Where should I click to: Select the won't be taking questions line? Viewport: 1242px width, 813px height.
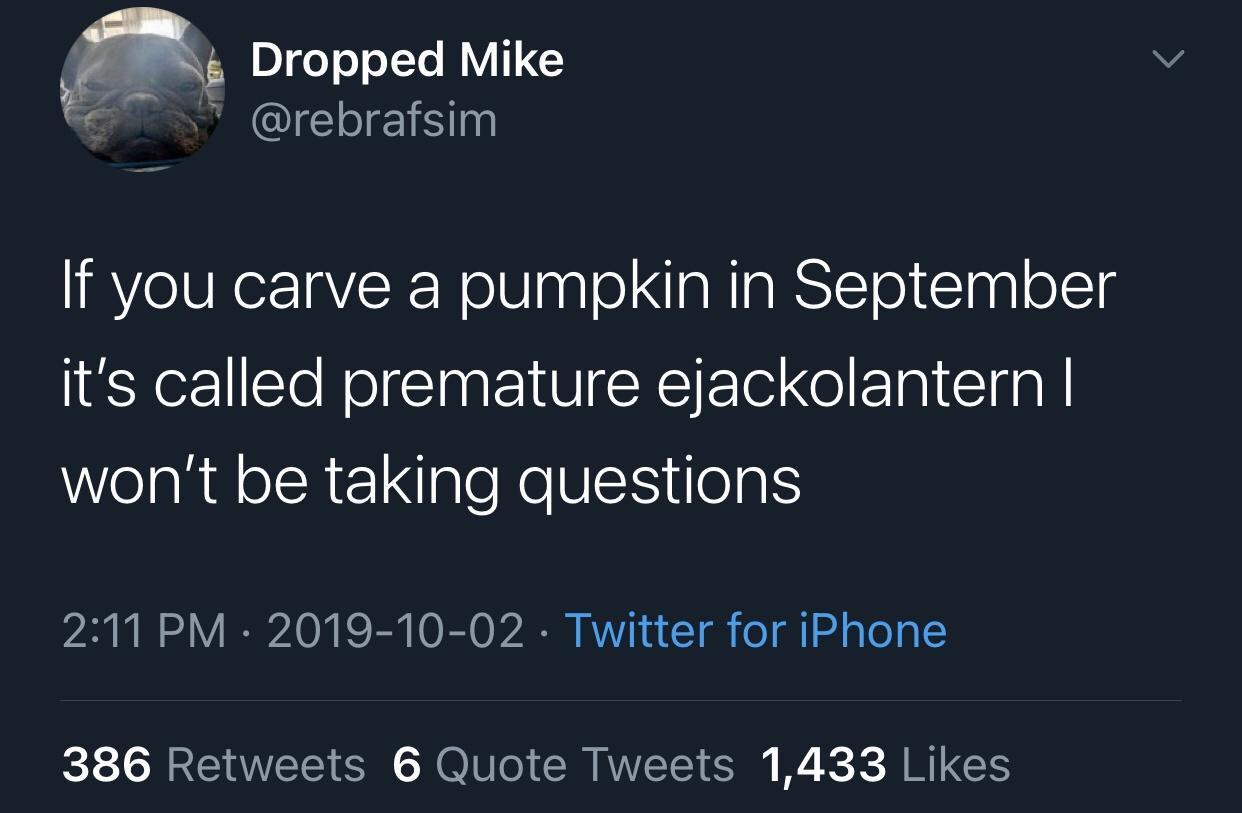coord(432,481)
